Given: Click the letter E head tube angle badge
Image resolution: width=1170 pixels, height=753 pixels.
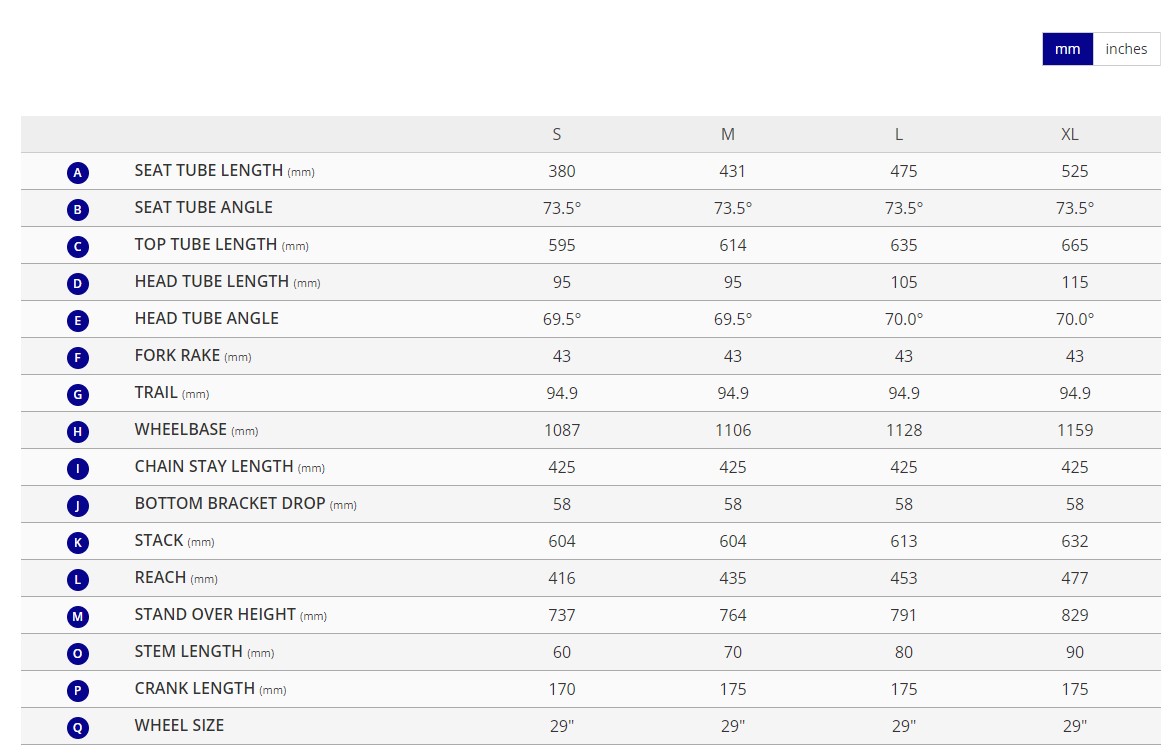Looking at the screenshot, I should (78, 321).
